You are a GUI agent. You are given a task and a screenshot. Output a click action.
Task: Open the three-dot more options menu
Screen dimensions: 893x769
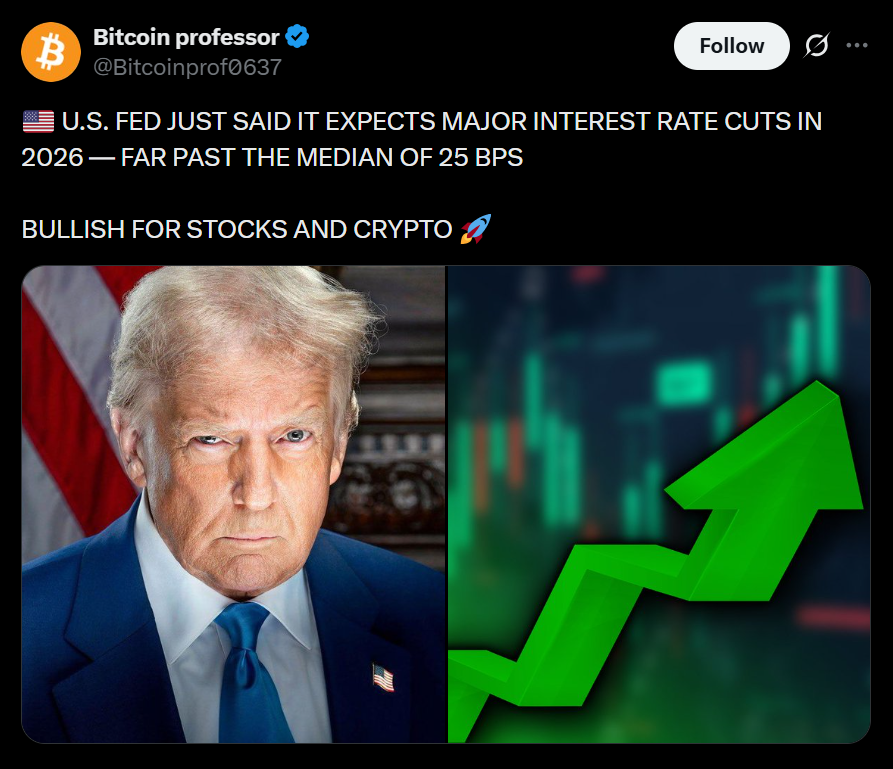[857, 46]
